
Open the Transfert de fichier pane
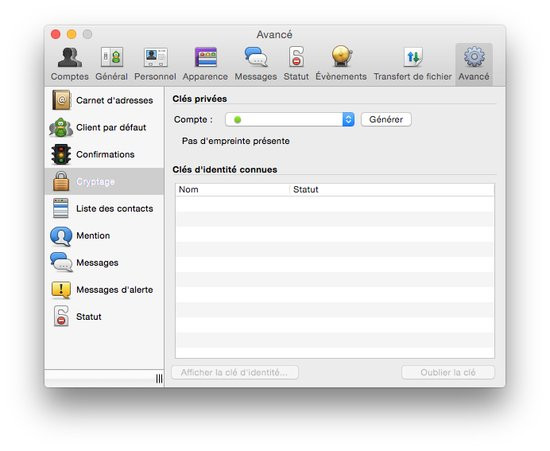click(412, 64)
